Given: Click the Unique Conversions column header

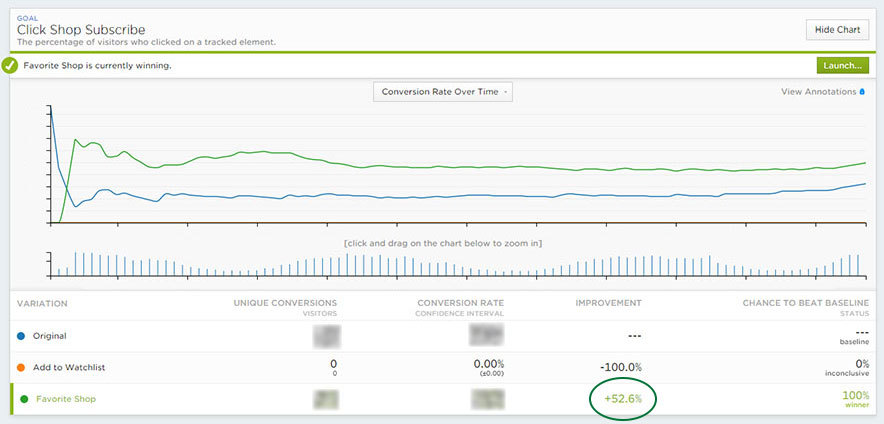Looking at the screenshot, I should point(285,303).
